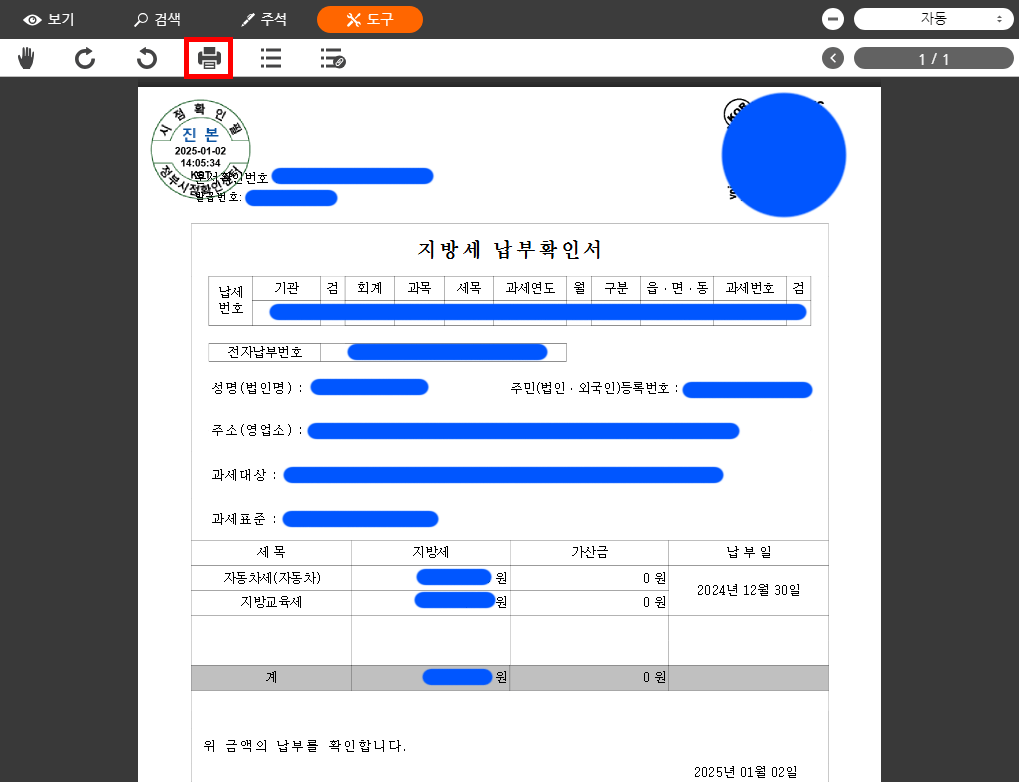Open the 보기 view menu
1019x782 pixels.
pyautogui.click(x=52, y=19)
